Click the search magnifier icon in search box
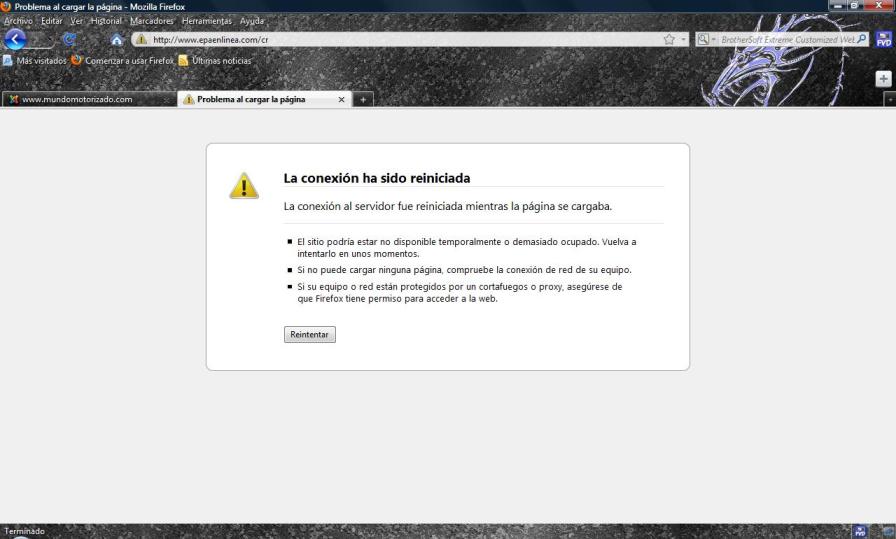This screenshot has height=539, width=896. (862, 39)
